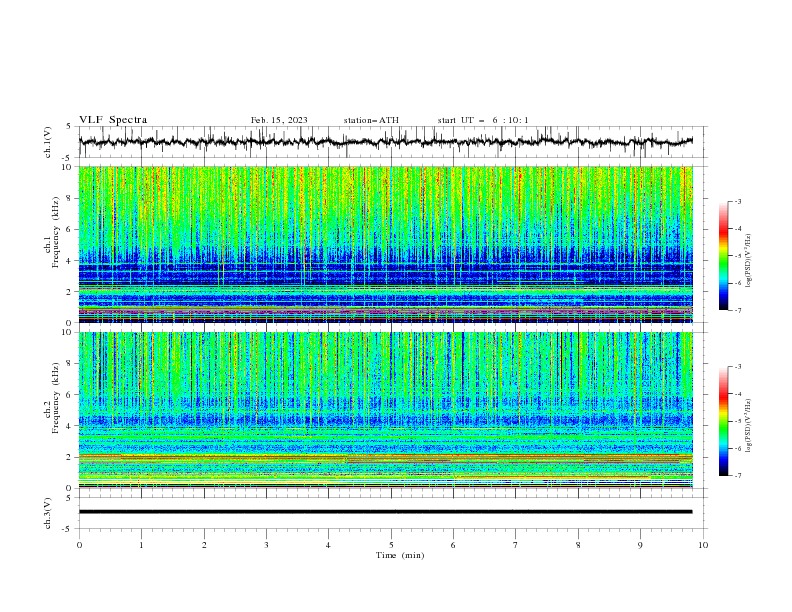Click the "6" tick on the time axis
This screenshot has height=612, width=792.
(453, 545)
